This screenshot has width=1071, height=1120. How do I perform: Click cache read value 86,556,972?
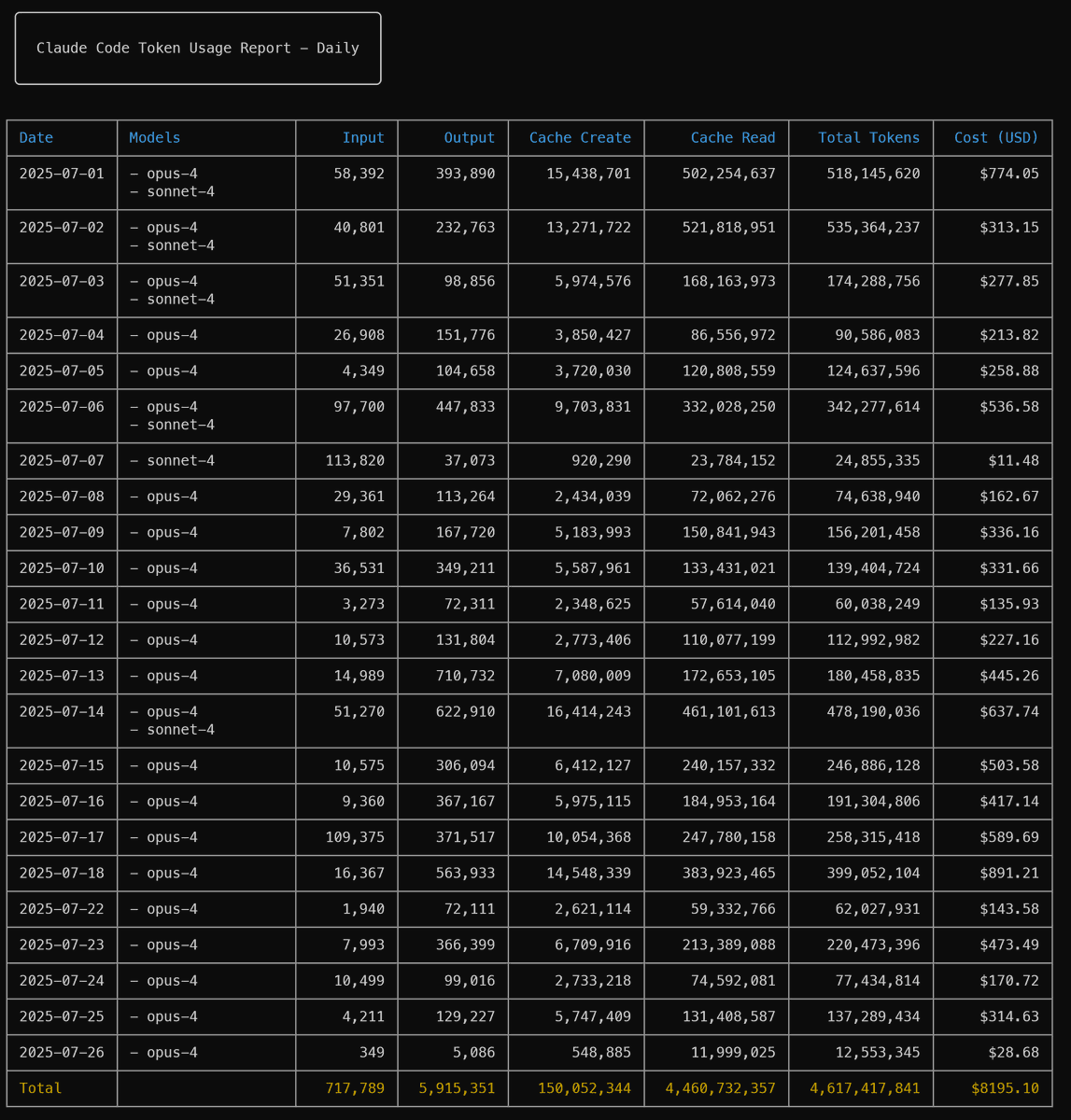[733, 336]
